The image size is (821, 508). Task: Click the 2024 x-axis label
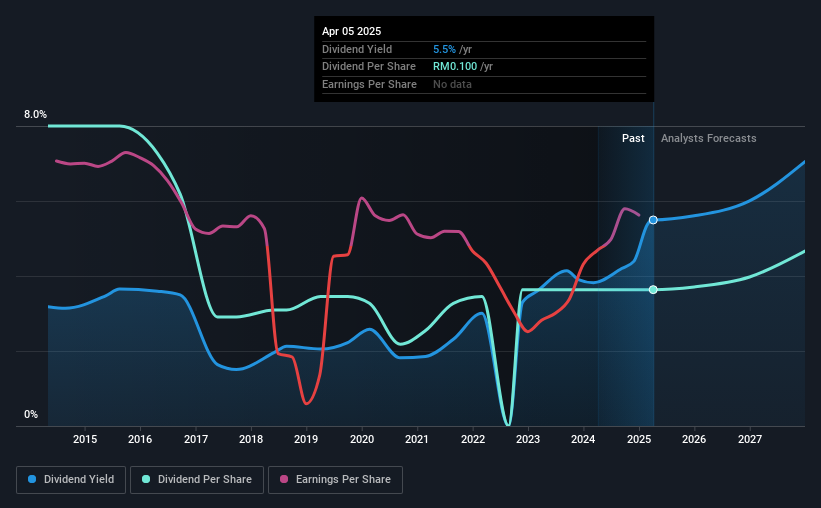(583, 439)
